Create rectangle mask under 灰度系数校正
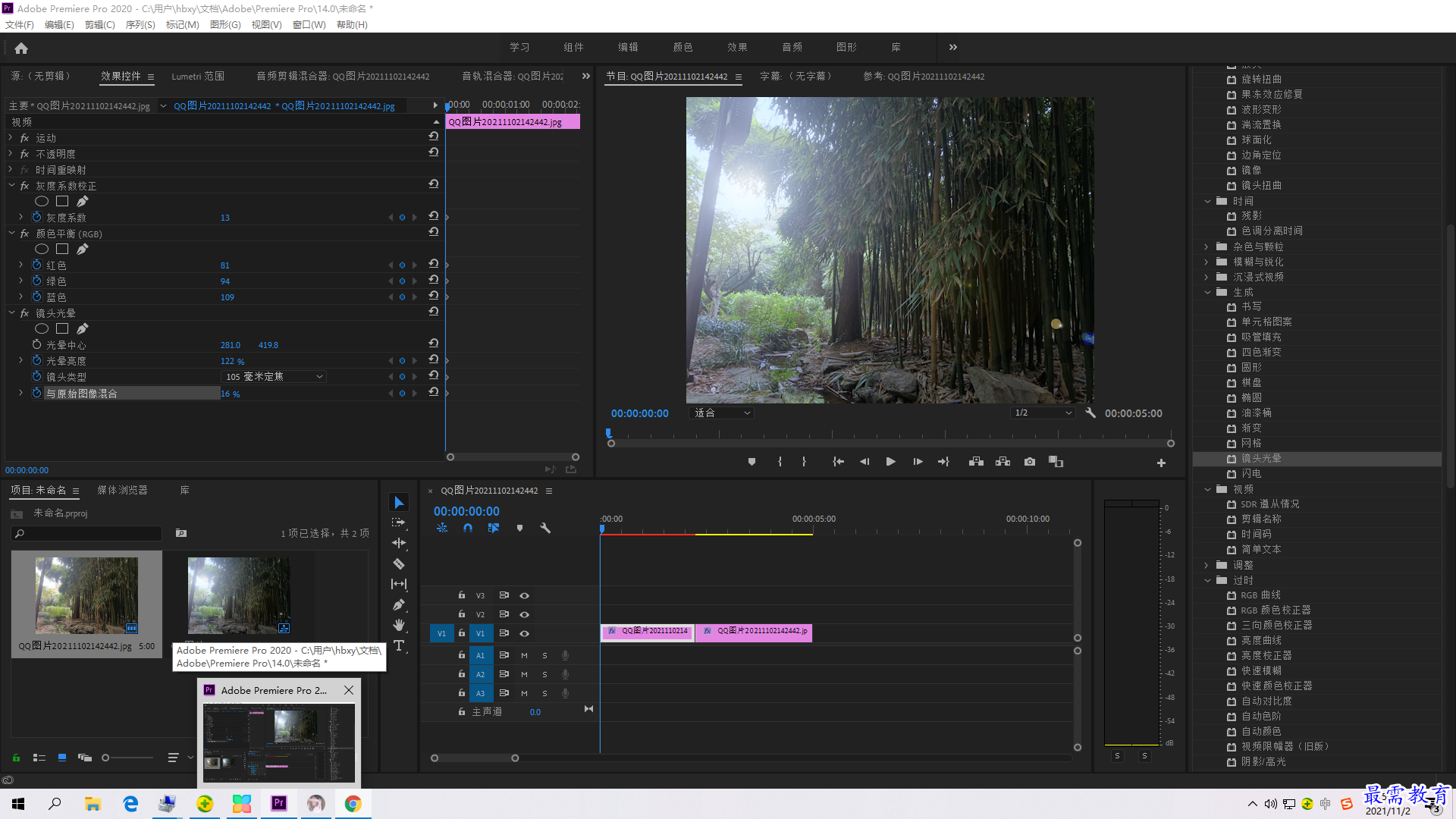Viewport: 1456px width, 819px height. point(62,201)
